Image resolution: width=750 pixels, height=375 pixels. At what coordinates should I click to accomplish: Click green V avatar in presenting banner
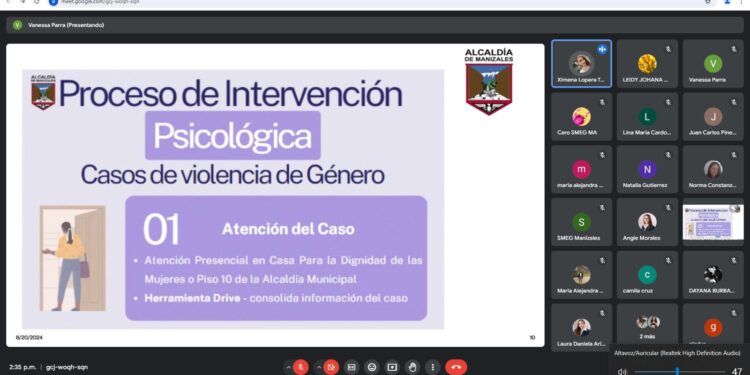point(18,25)
